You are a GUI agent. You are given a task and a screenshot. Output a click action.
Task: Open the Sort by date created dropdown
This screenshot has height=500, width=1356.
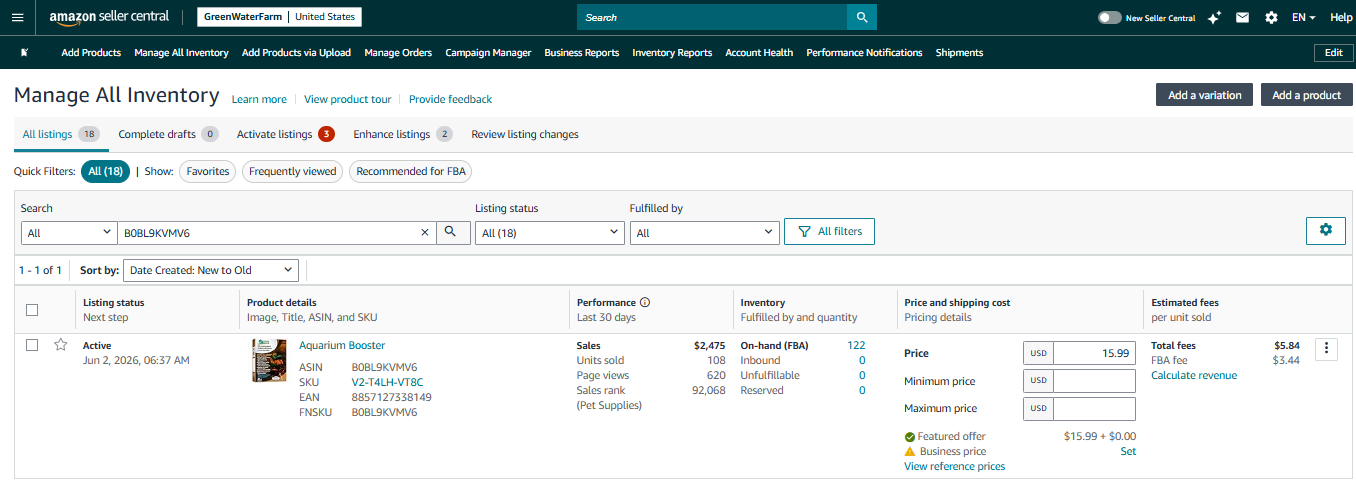coord(211,270)
